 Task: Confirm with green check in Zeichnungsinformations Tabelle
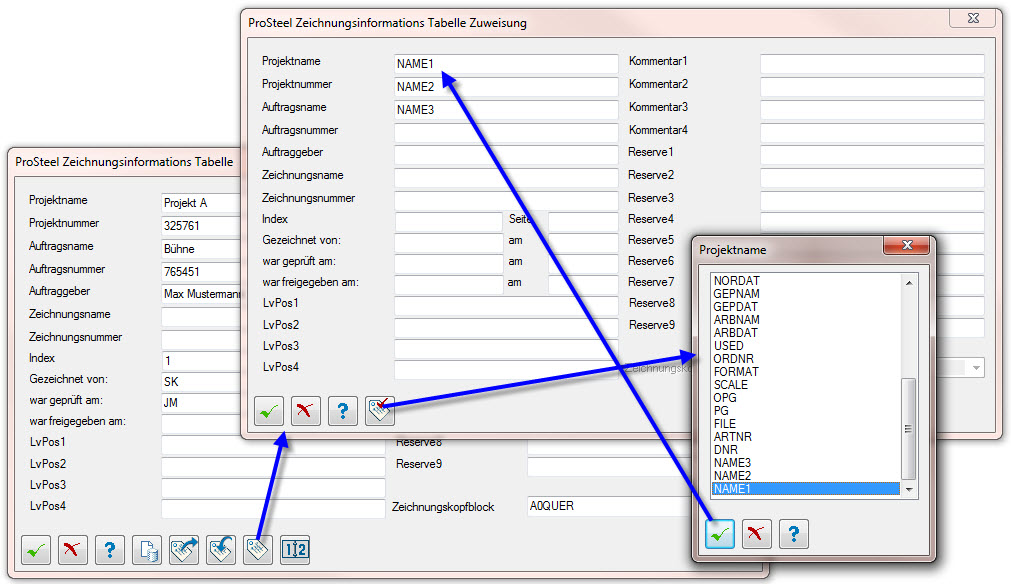(35, 550)
